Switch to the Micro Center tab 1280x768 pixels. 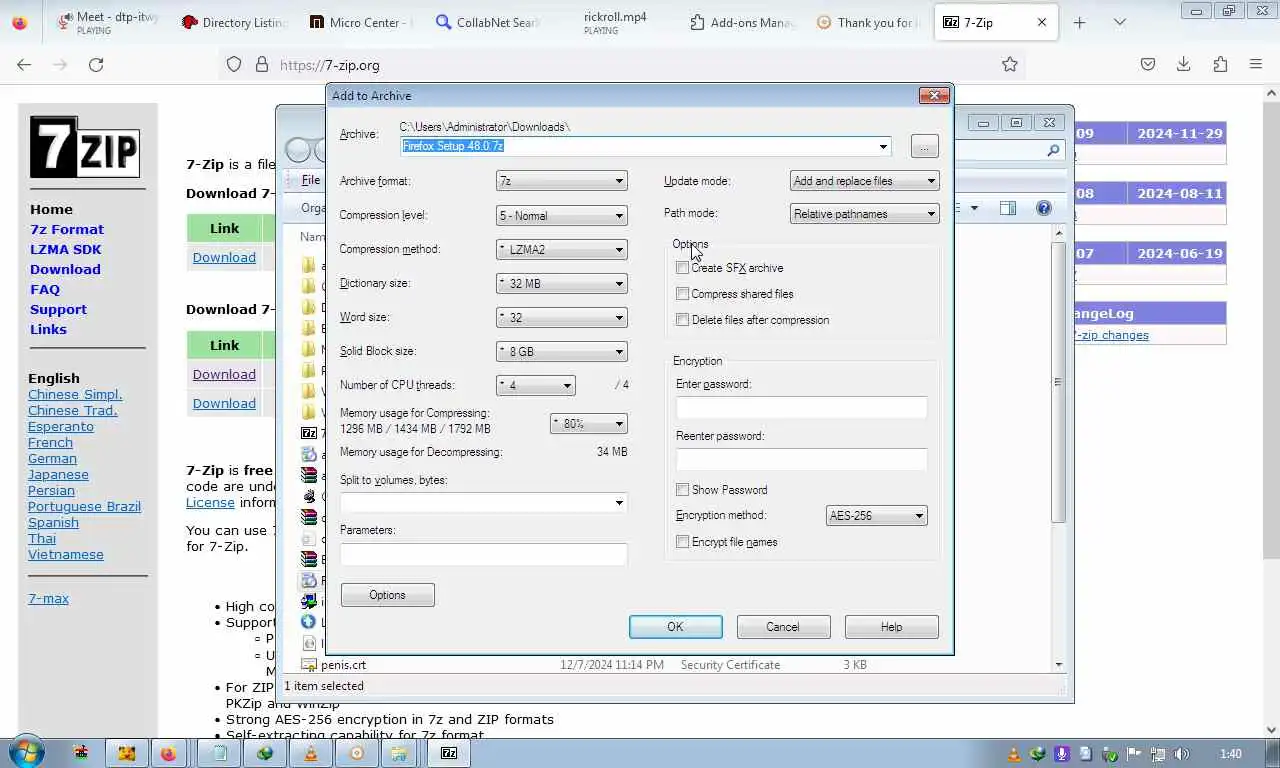click(361, 22)
